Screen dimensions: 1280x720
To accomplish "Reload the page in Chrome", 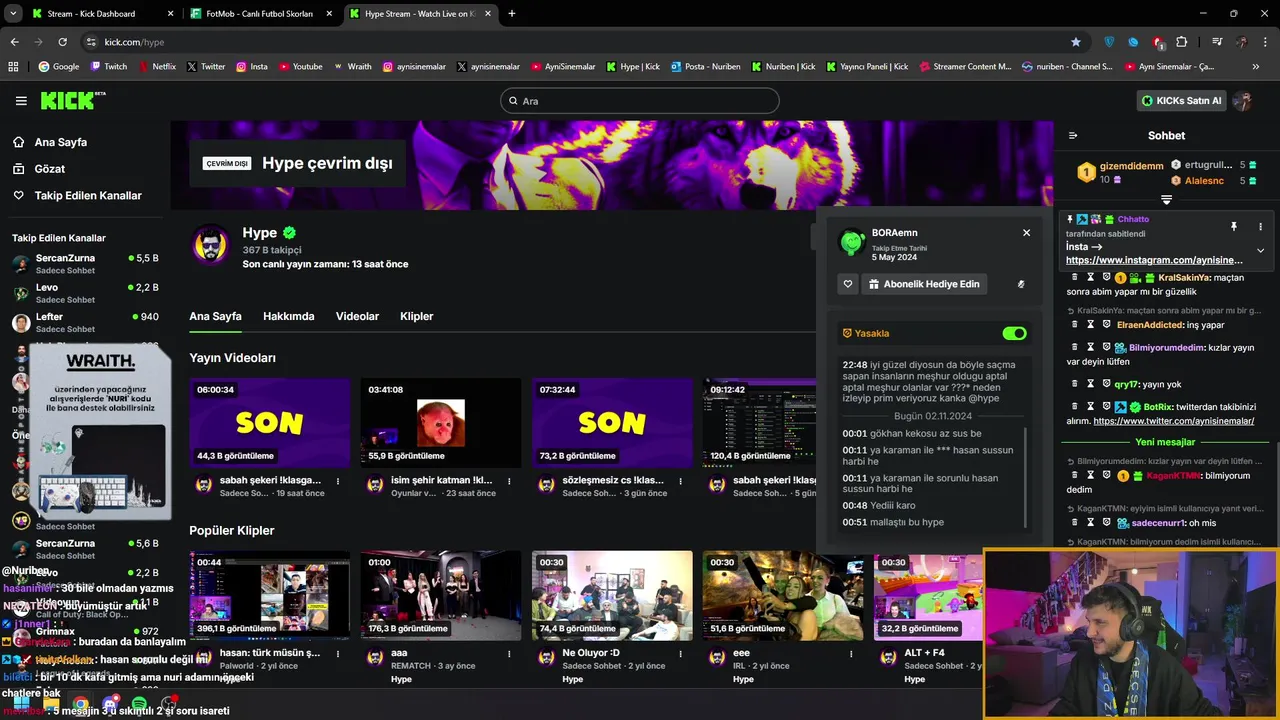I will point(62,42).
